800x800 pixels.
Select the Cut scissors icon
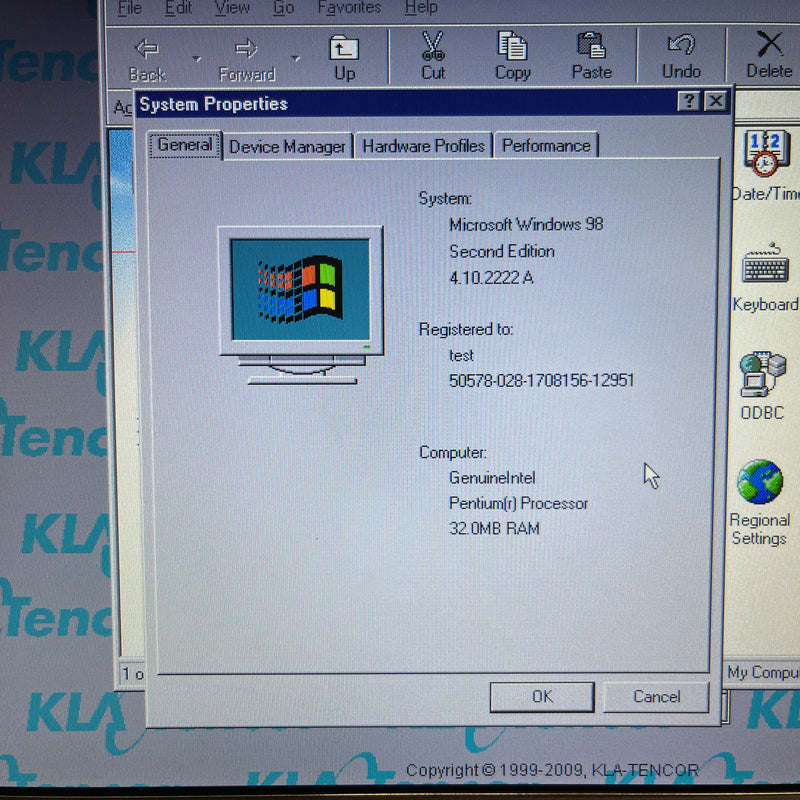433,48
